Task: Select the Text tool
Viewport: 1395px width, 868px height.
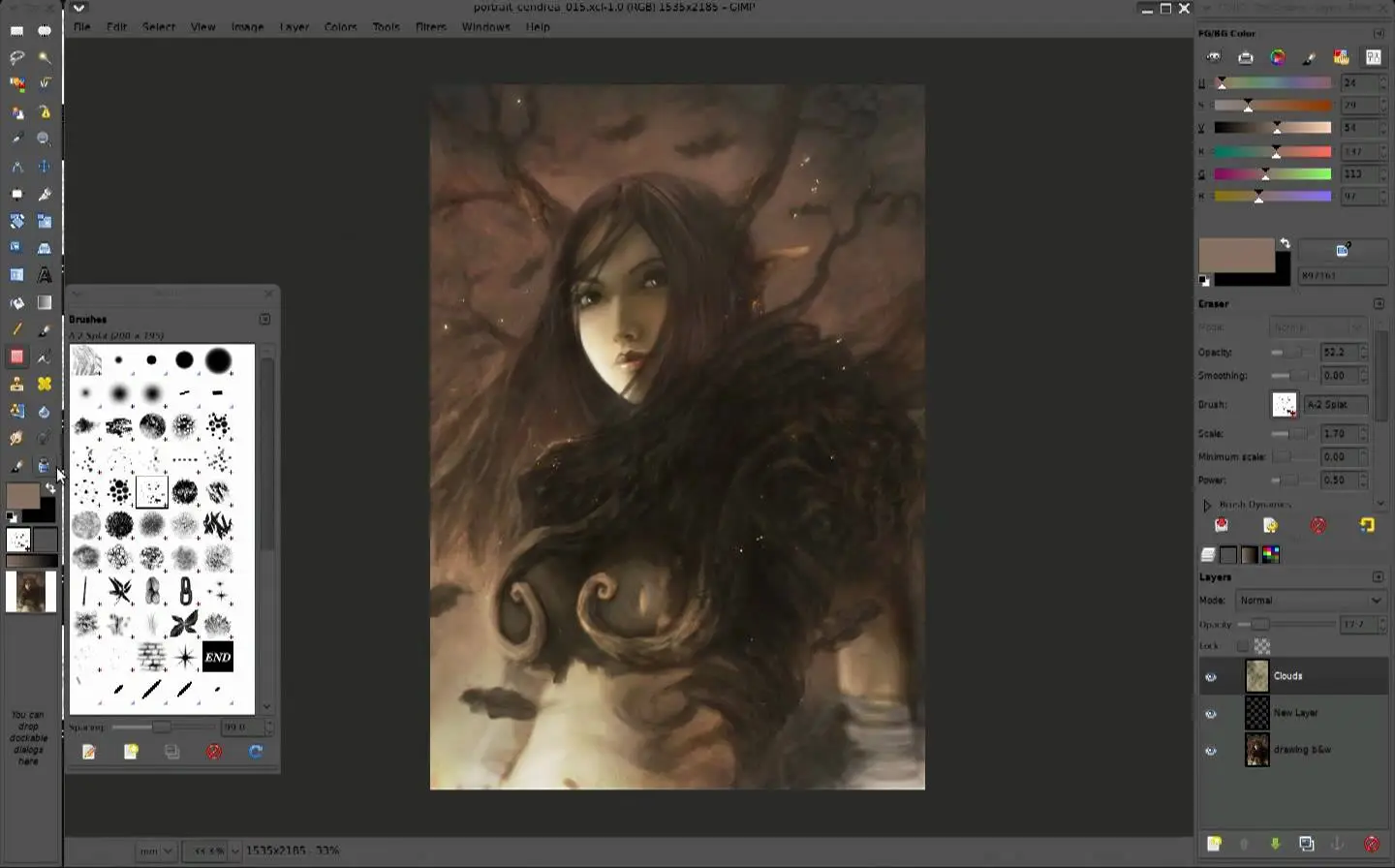Action: point(44,275)
